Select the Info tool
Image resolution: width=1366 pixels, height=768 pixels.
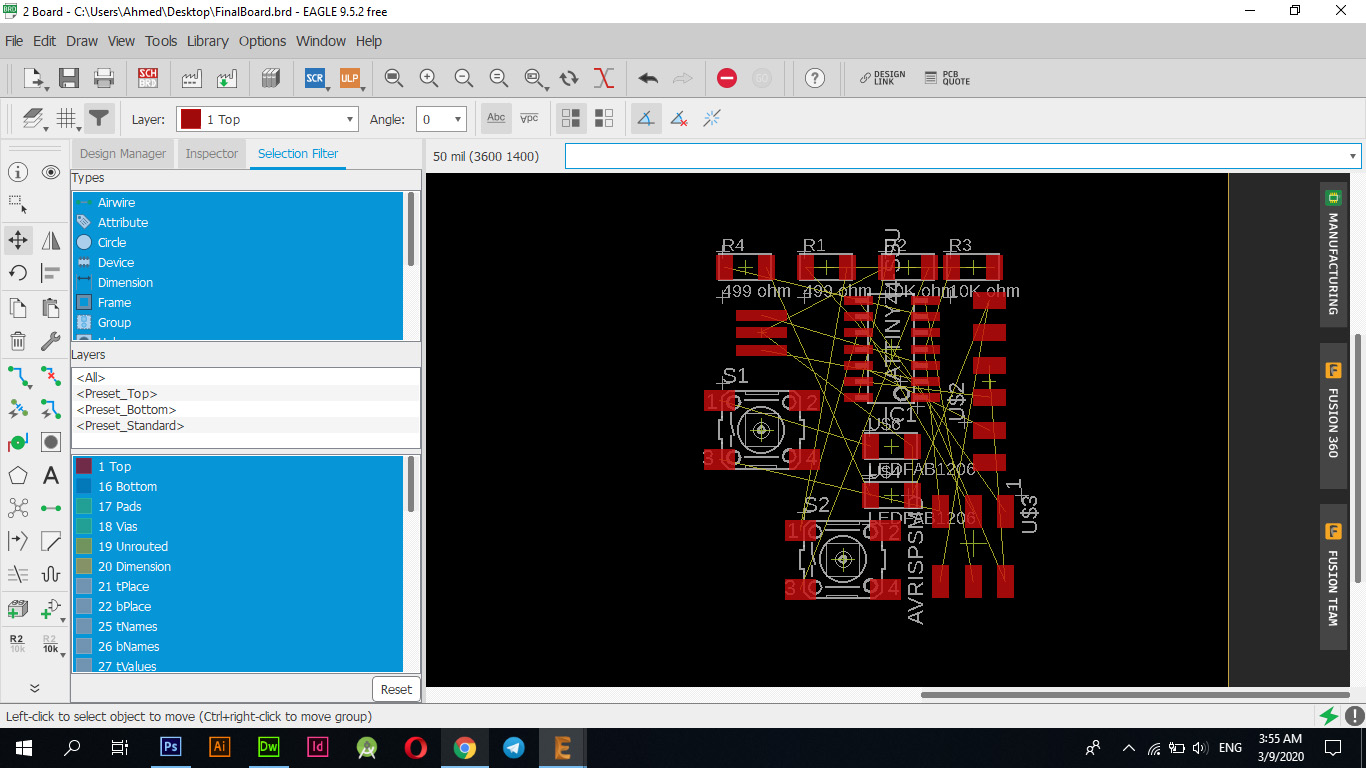click(x=18, y=172)
